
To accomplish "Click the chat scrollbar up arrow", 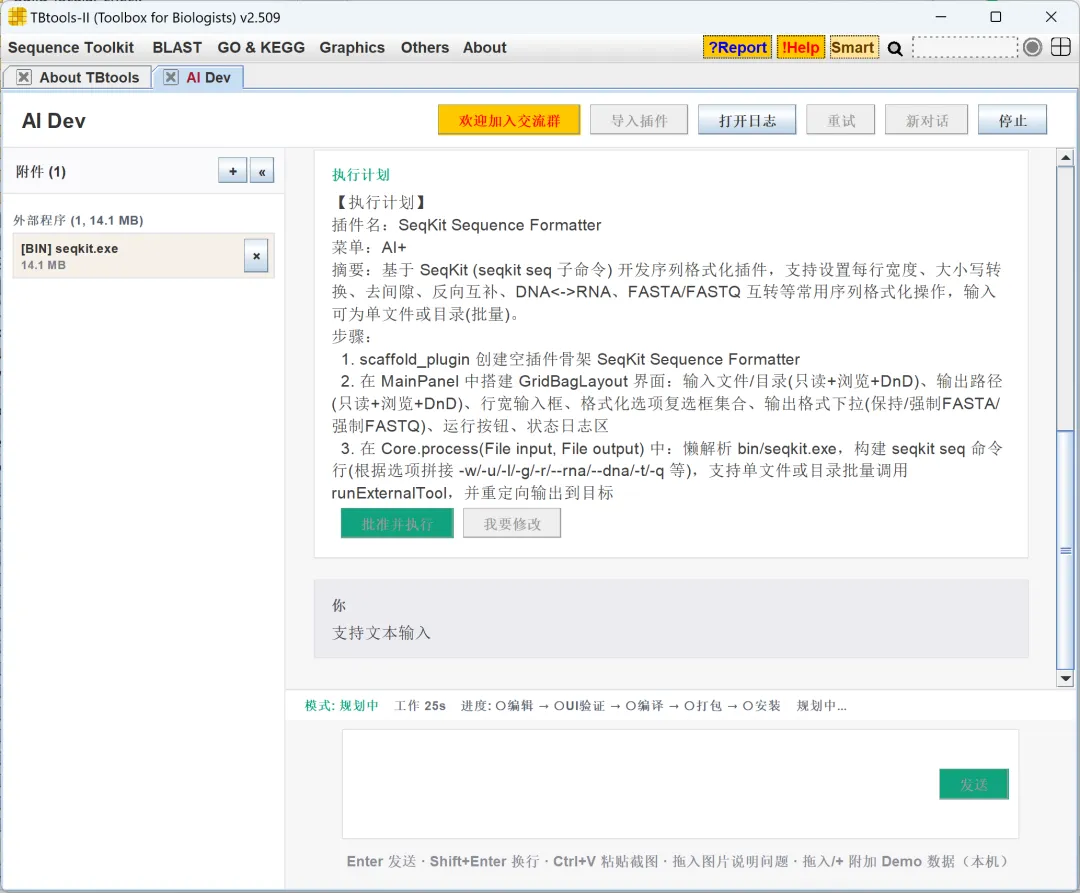I will 1065,158.
